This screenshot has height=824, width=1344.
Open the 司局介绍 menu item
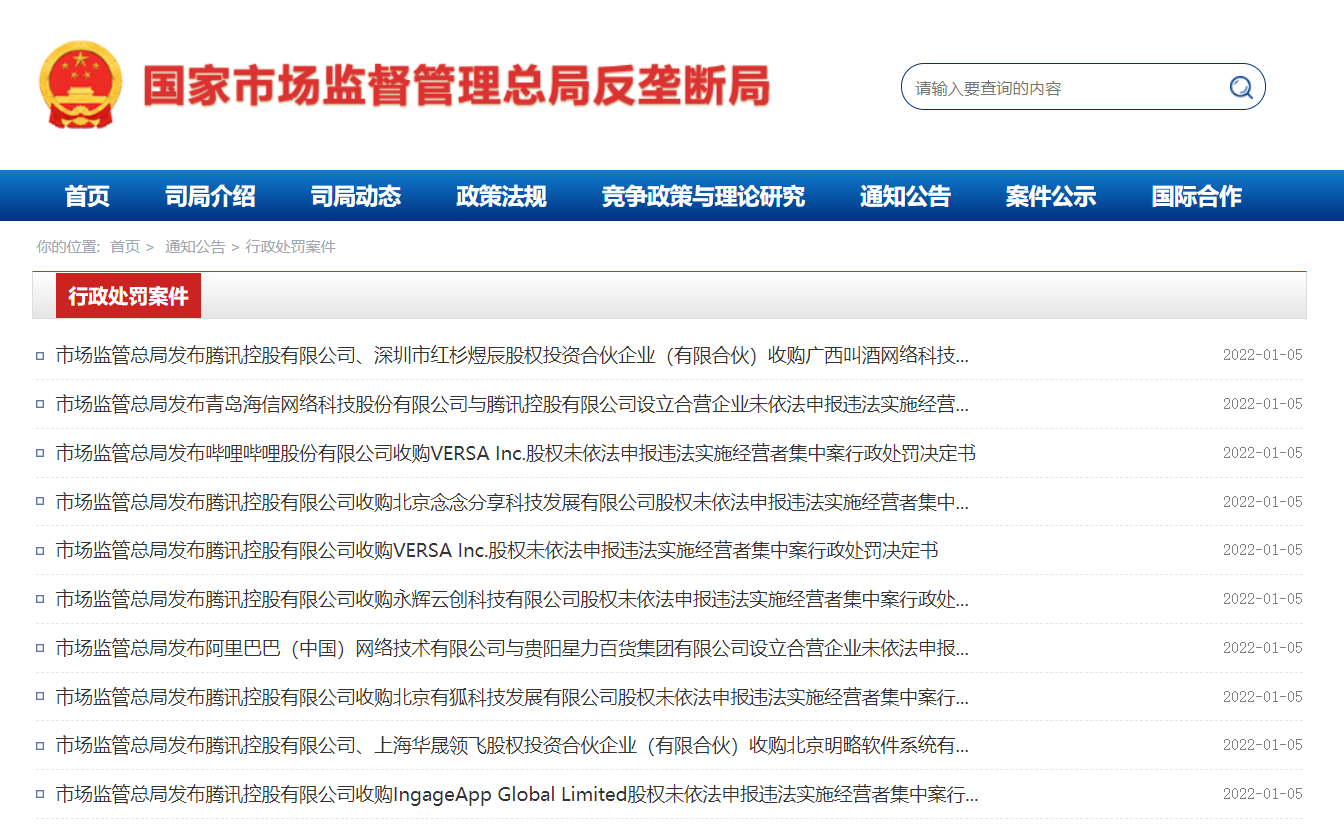[x=210, y=196]
